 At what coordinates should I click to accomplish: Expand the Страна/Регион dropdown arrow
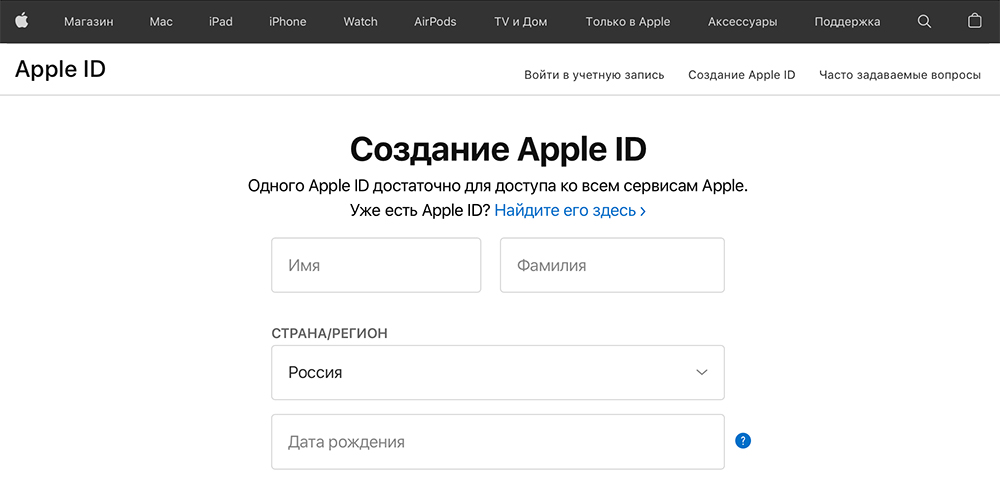[702, 372]
